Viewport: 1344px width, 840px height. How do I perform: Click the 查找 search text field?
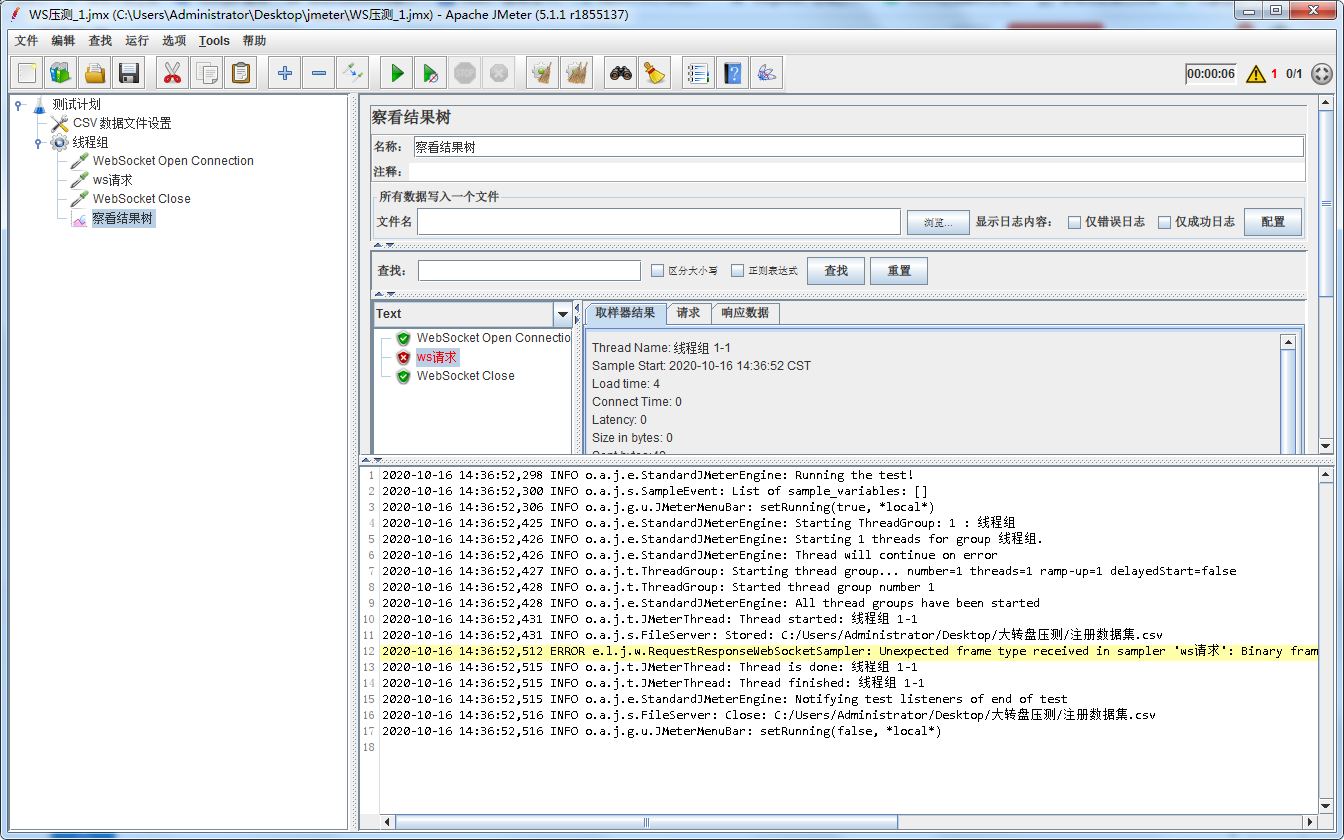click(529, 271)
